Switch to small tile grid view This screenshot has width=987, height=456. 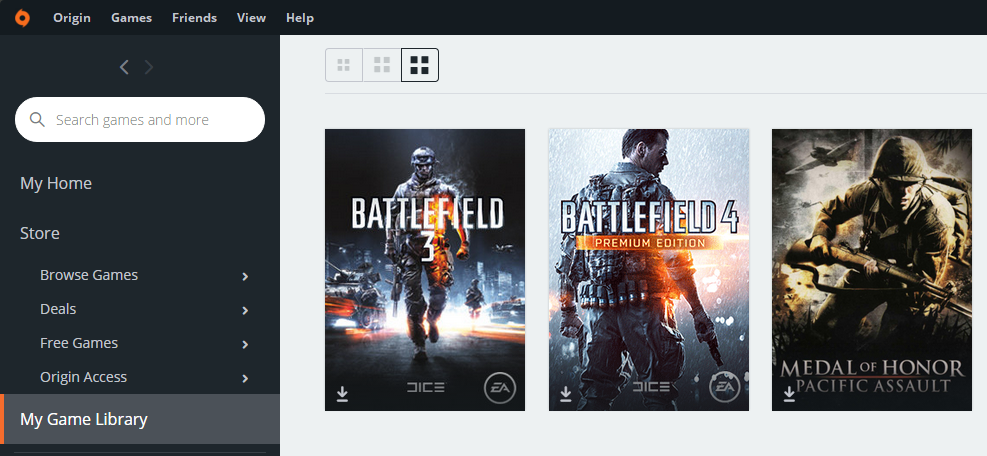click(344, 66)
